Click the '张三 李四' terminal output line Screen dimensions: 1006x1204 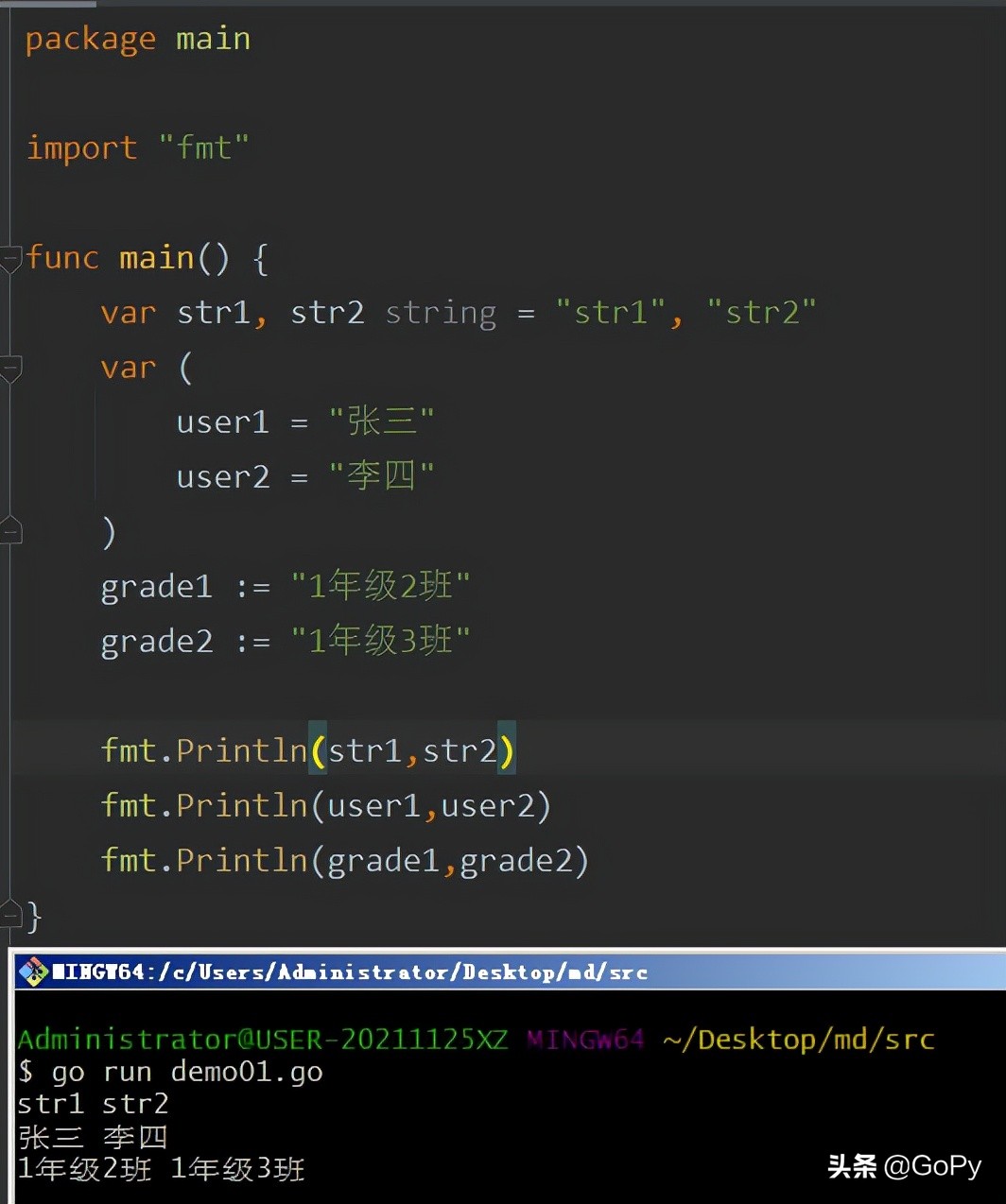tap(93, 1137)
